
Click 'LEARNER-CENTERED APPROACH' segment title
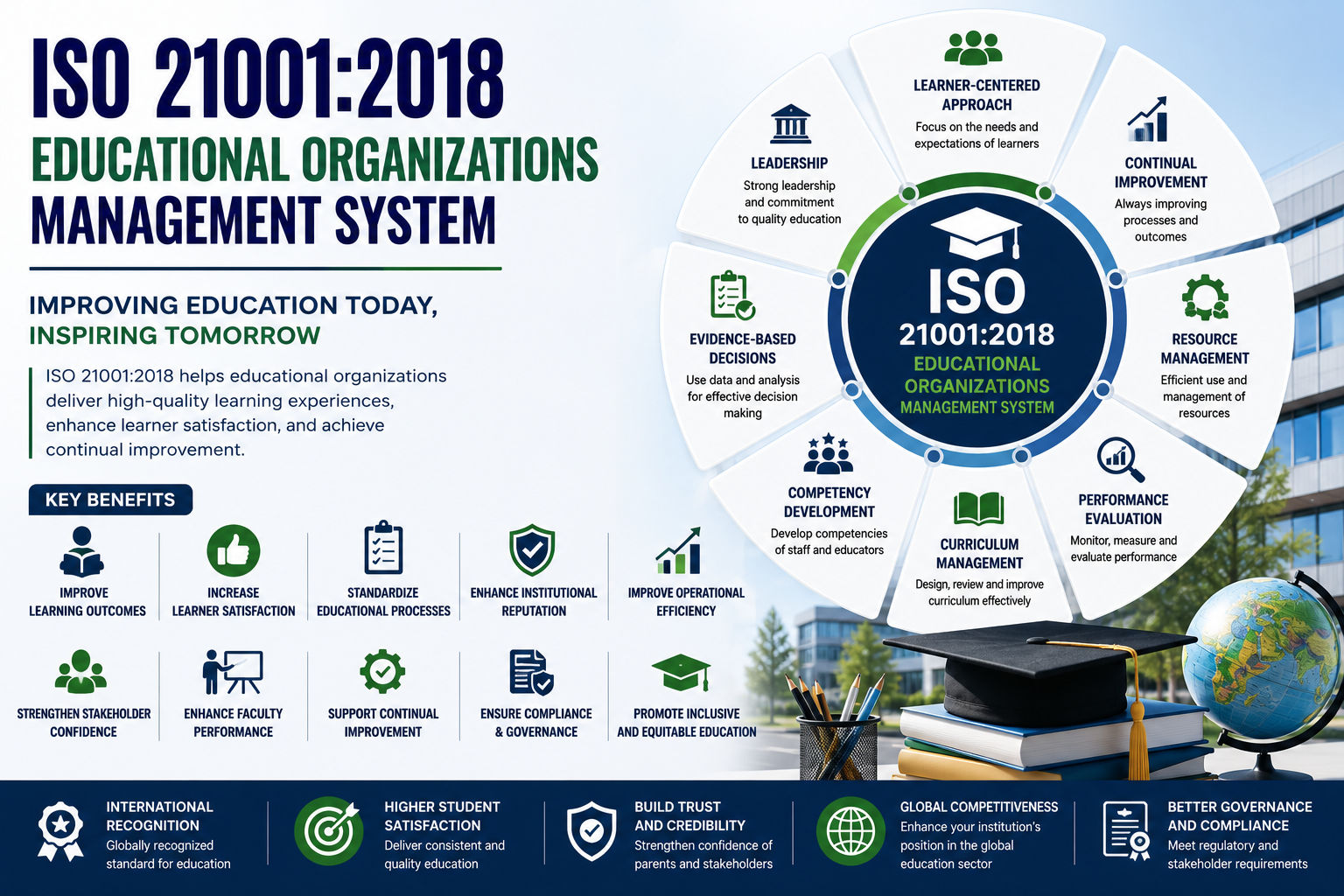[x=976, y=94]
